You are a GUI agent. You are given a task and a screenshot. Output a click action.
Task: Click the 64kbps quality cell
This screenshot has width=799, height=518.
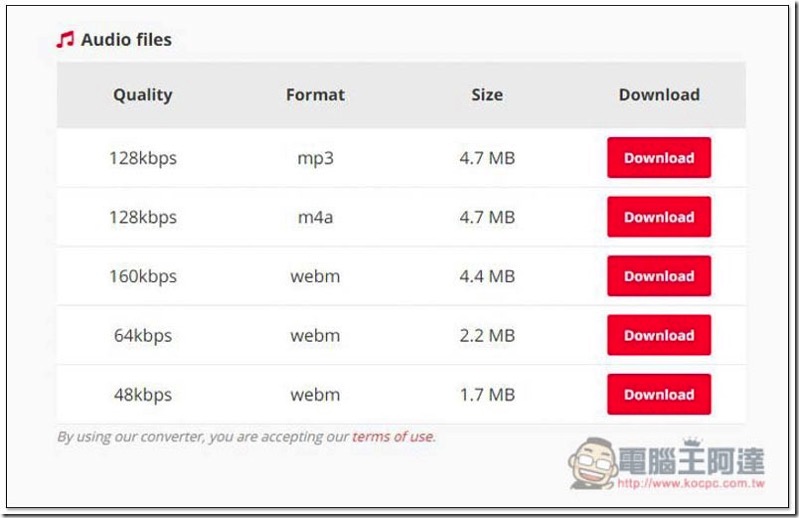tap(143, 335)
